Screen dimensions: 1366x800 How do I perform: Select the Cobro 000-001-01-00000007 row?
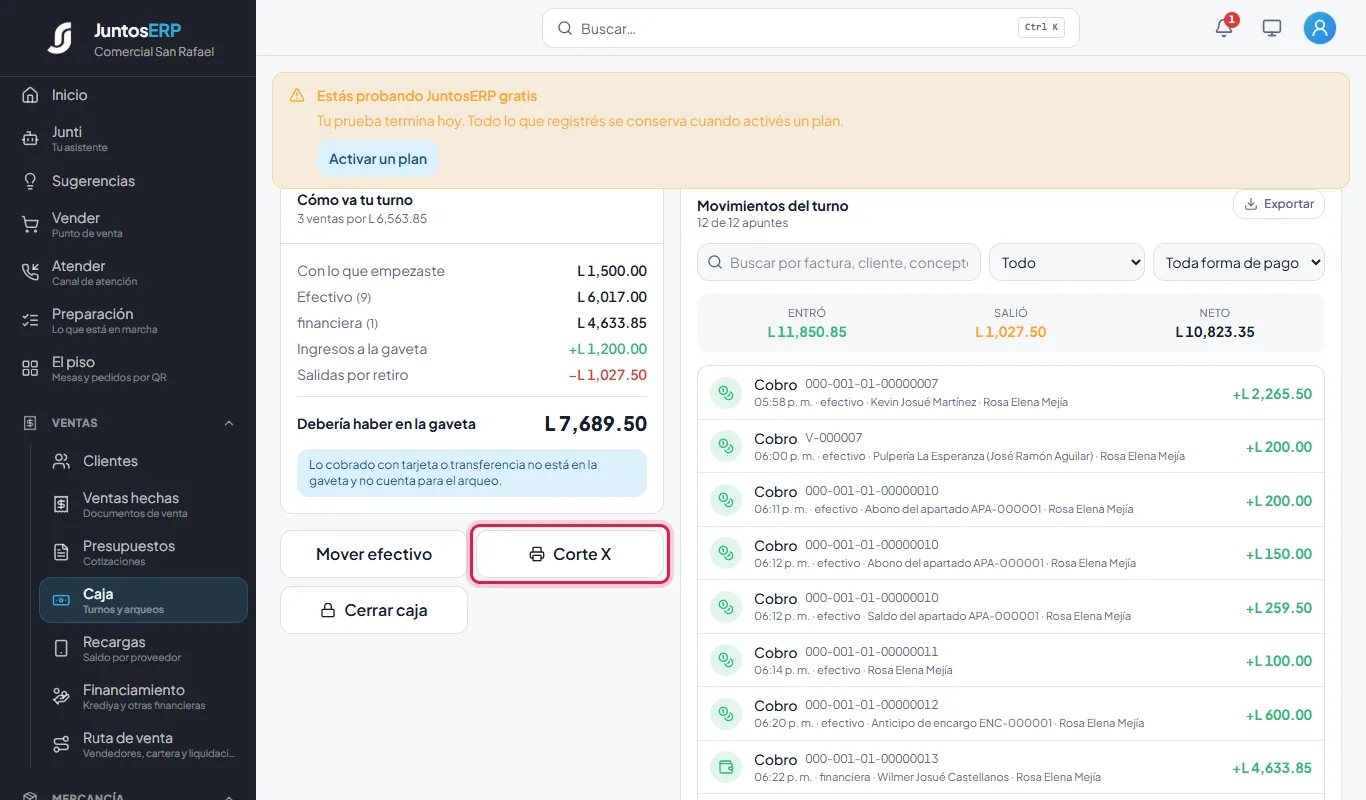(1010, 393)
